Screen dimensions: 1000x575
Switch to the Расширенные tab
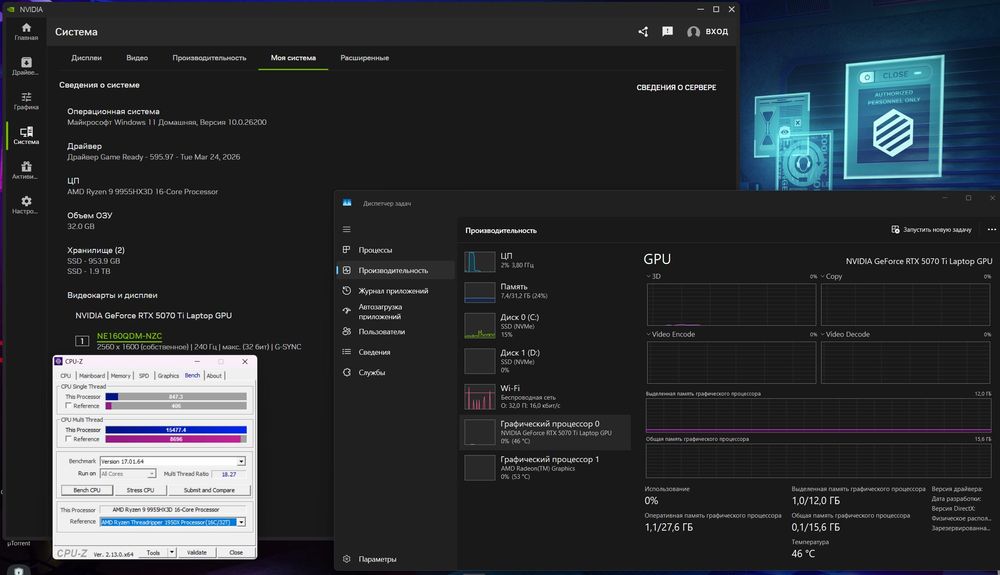(365, 57)
